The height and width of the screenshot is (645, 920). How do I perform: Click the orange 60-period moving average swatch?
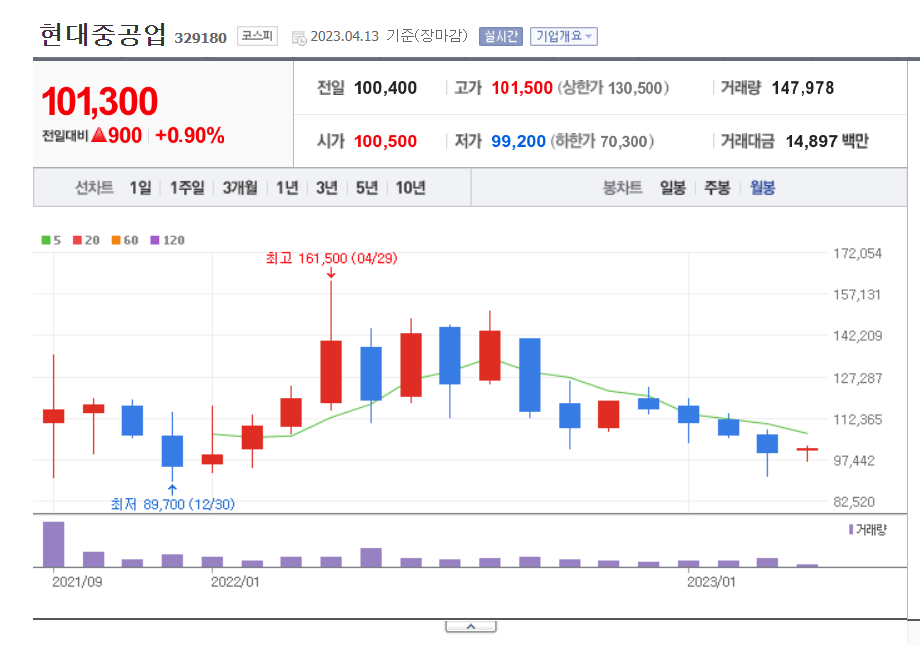coord(116,240)
